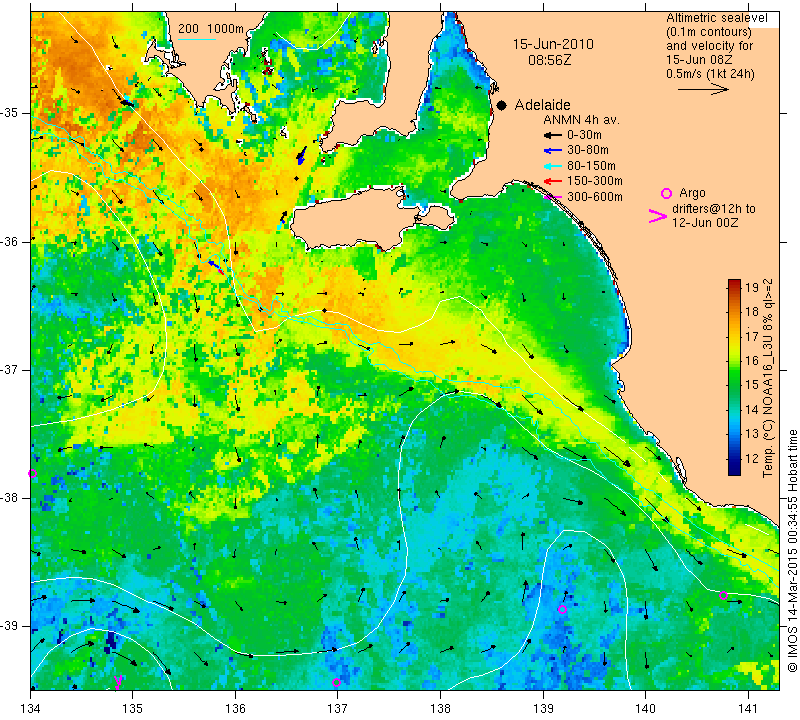This screenshot has width=800, height=720.
Task: Click the magenta 300-600m legend arrow
Action: pyautogui.click(x=553, y=197)
